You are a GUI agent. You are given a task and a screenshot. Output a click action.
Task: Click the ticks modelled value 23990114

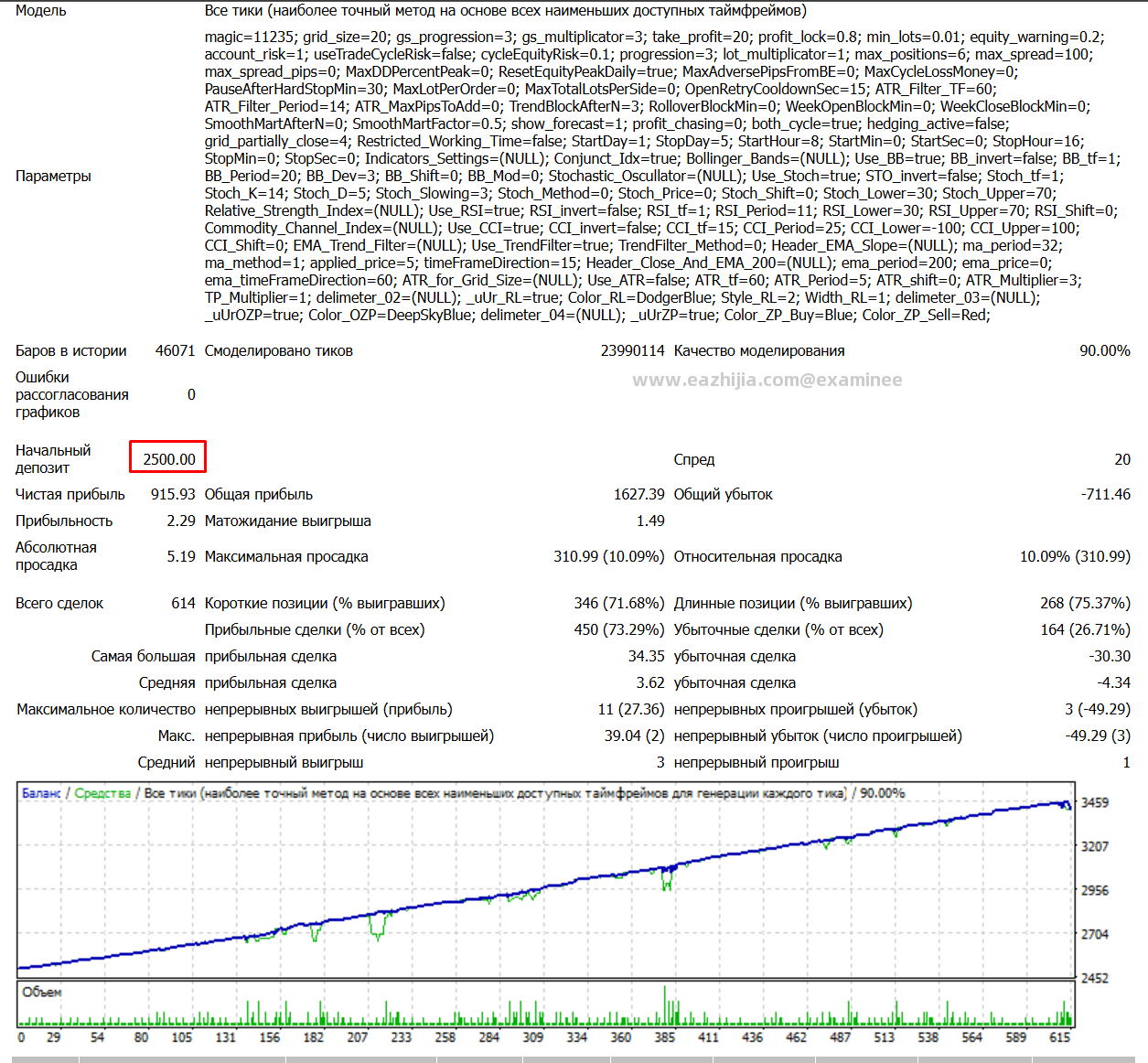pos(633,350)
